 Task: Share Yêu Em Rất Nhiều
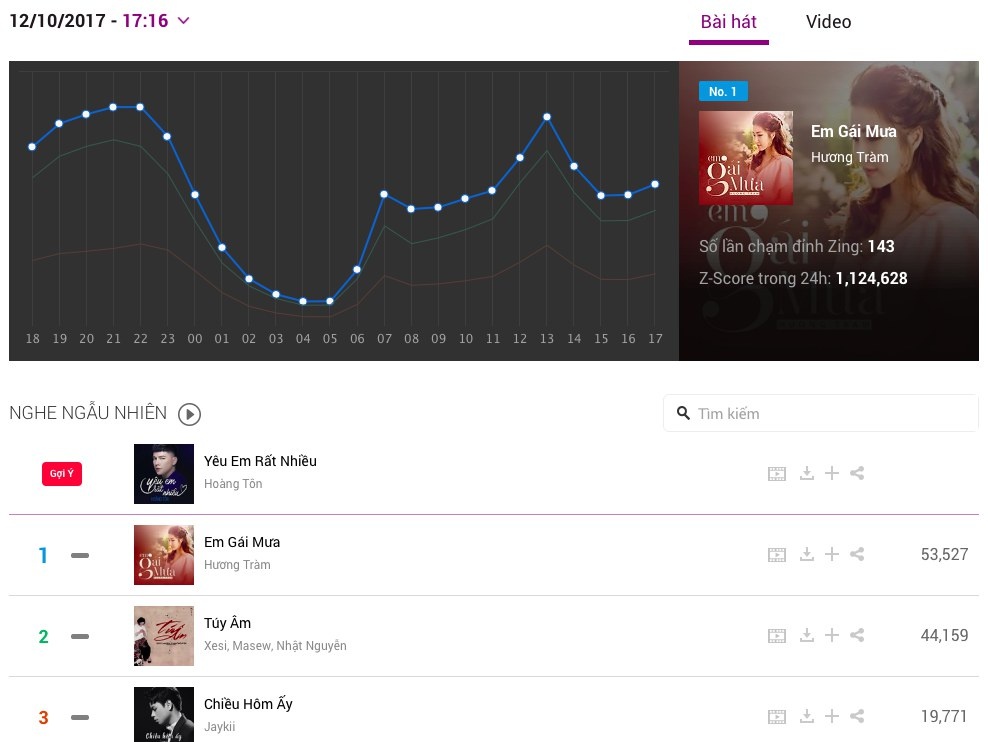tap(857, 474)
